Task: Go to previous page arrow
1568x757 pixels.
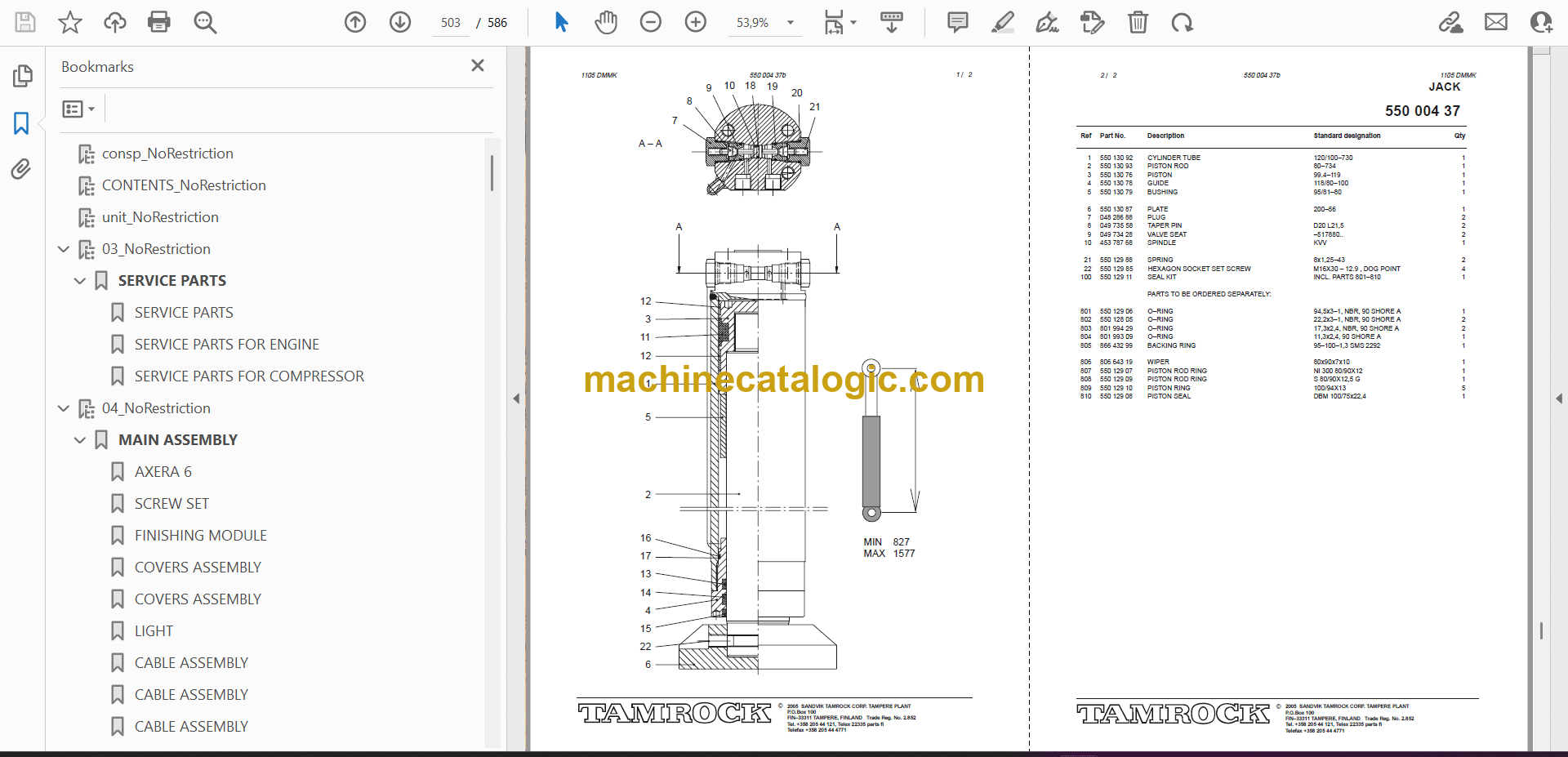Action: (355, 22)
